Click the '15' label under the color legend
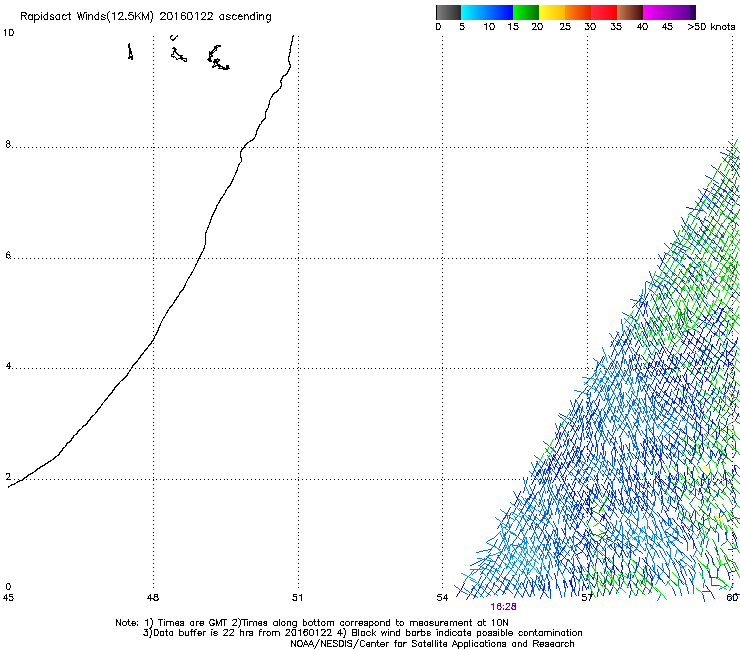This screenshot has width=740, height=650. (x=513, y=27)
